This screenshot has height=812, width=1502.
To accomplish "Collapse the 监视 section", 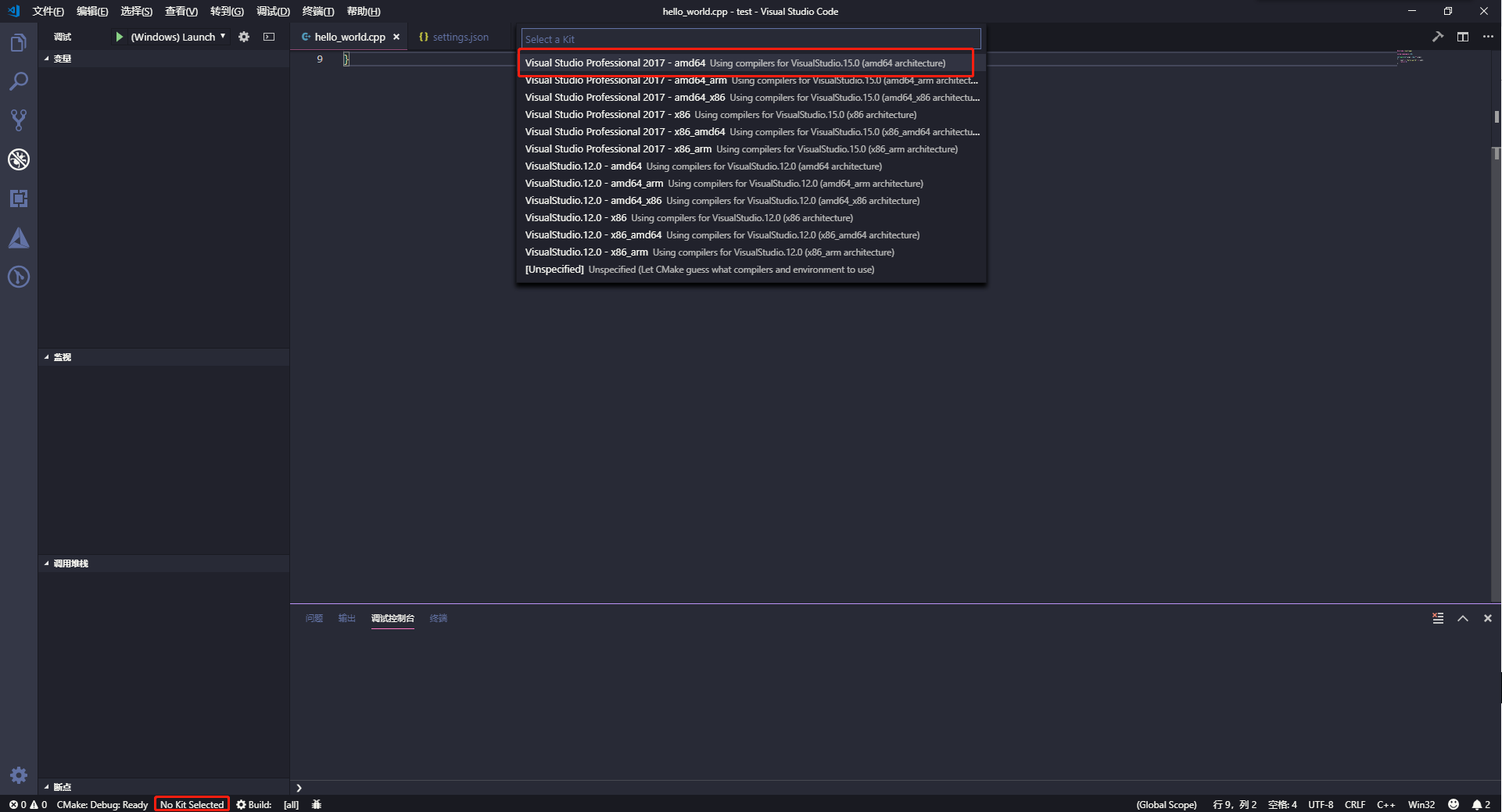I will (164, 357).
